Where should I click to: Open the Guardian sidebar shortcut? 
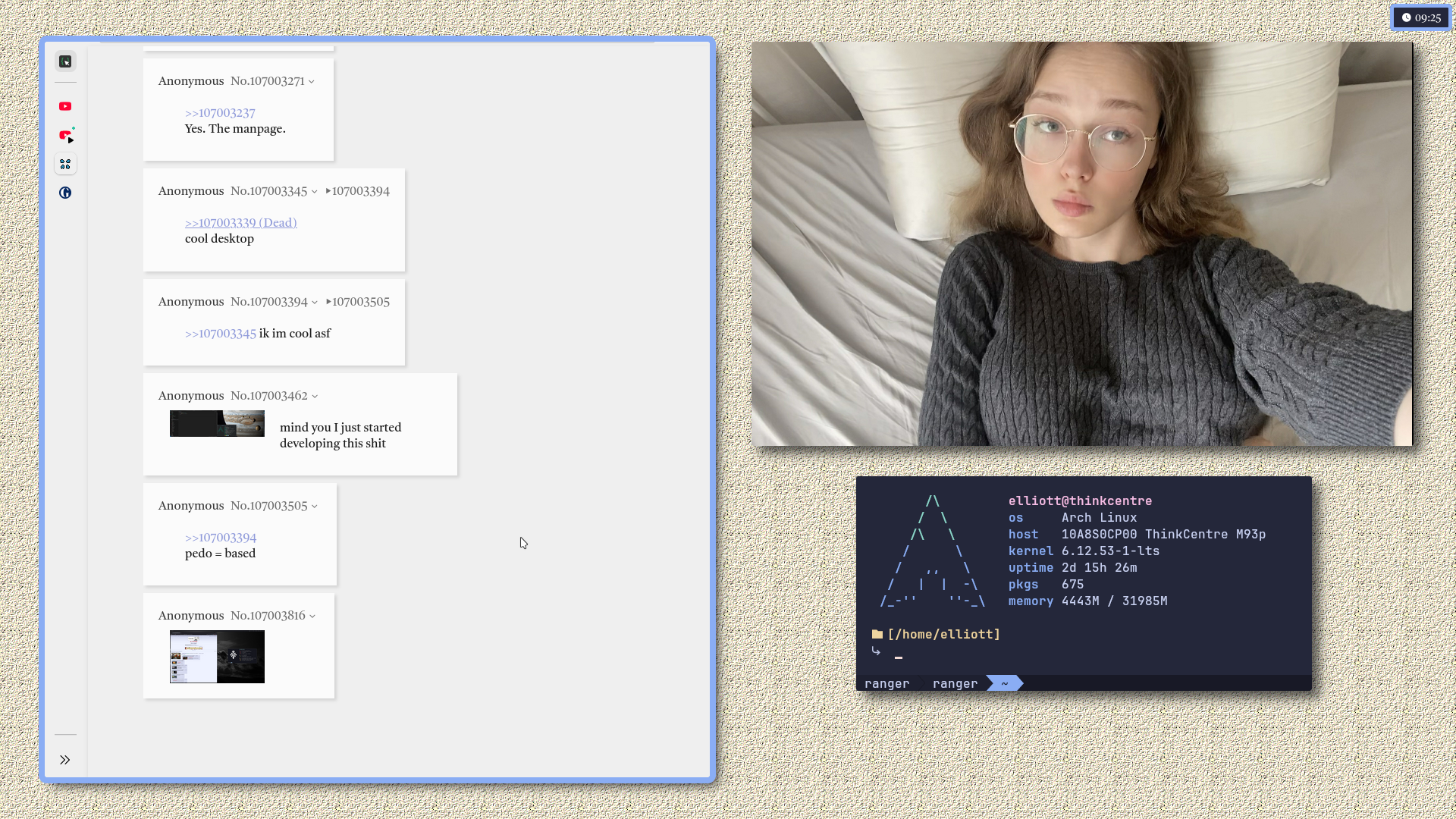(65, 193)
